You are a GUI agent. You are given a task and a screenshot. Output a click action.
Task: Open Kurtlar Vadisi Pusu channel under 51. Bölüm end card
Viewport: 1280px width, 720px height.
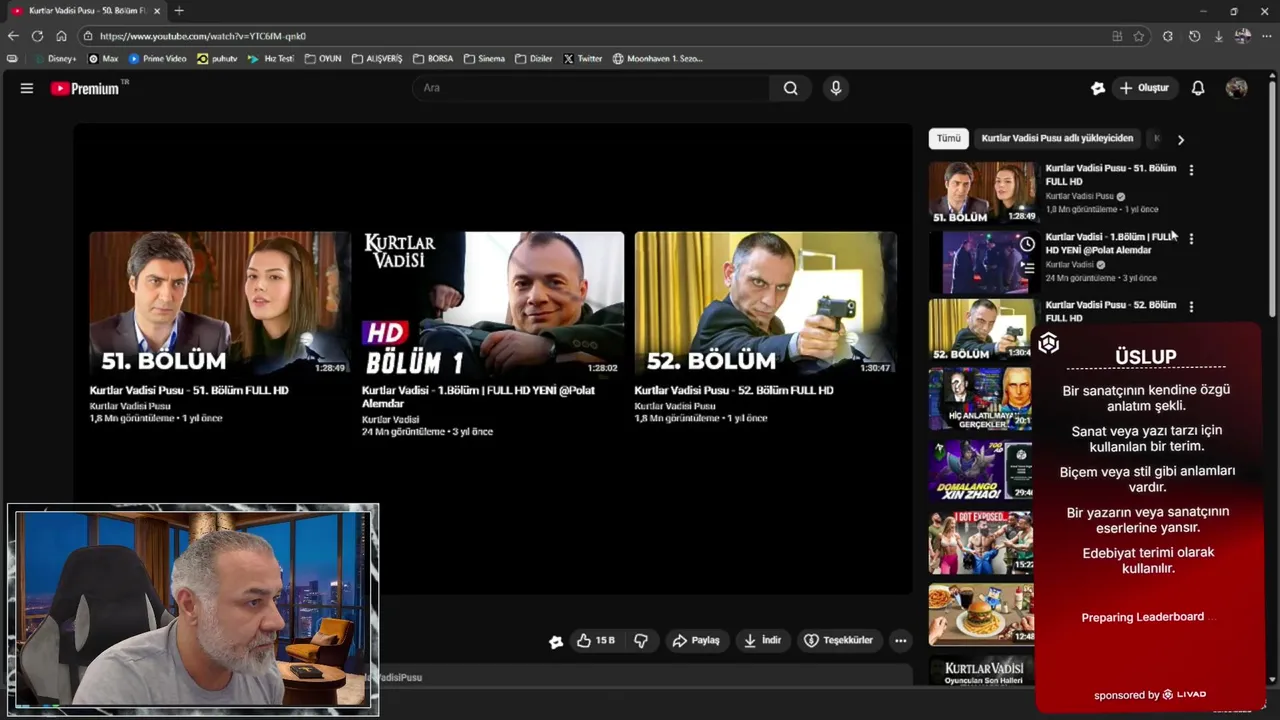(130, 406)
